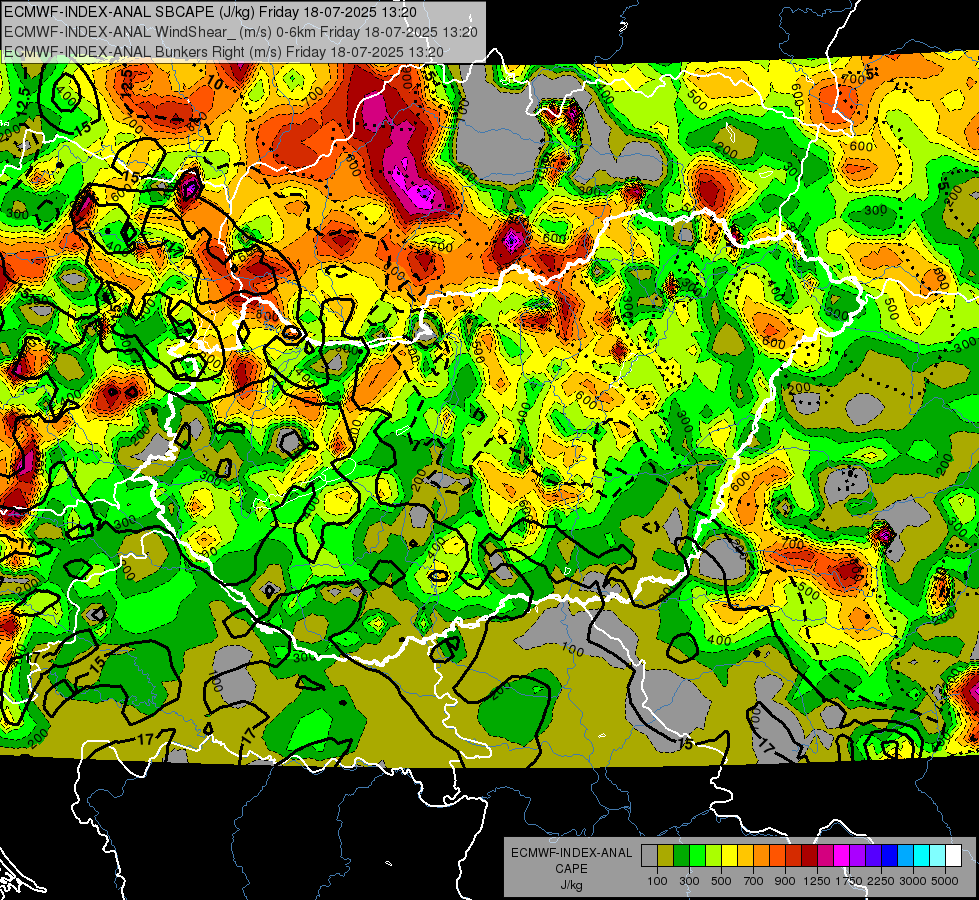The width and height of the screenshot is (979, 900).
Task: Select the WindShear_ 0-6km header line
Action: pos(240,32)
